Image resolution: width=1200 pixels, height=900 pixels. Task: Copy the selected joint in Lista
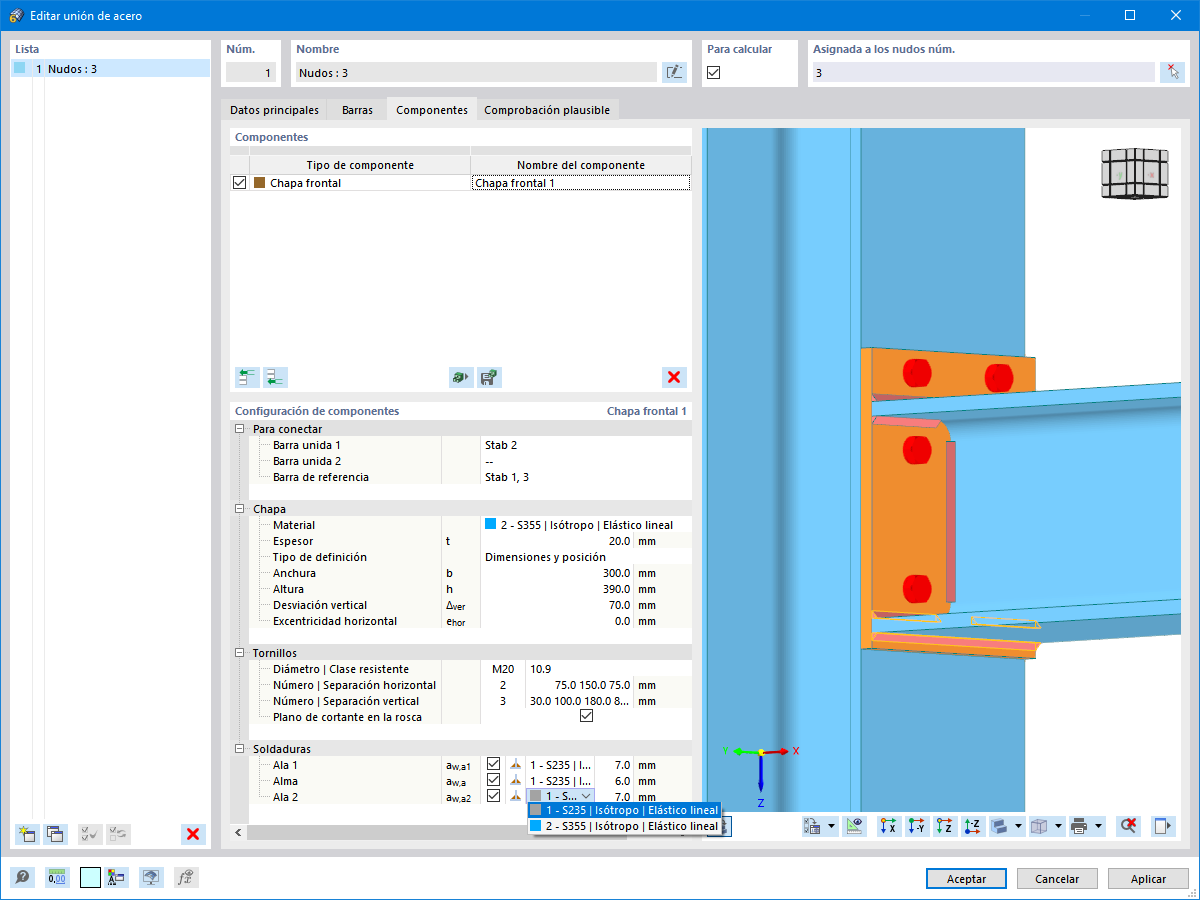(55, 834)
